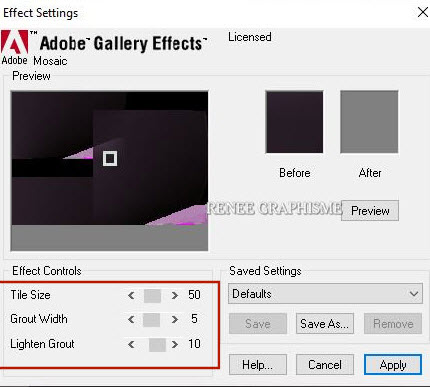Screen dimensions: 430x387
Task: Click the Save As... button
Action: pos(325,323)
